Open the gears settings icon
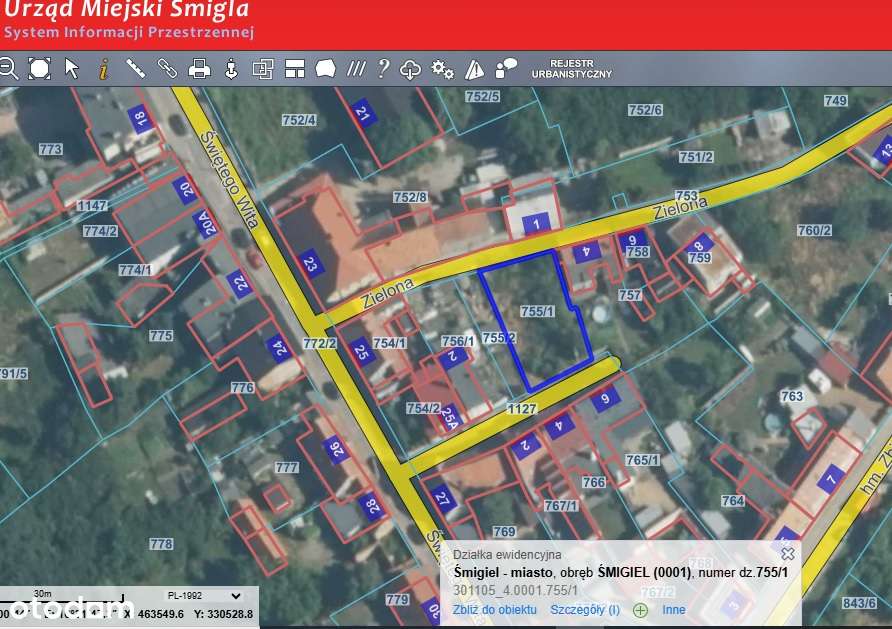This screenshot has width=892, height=629. 442,69
